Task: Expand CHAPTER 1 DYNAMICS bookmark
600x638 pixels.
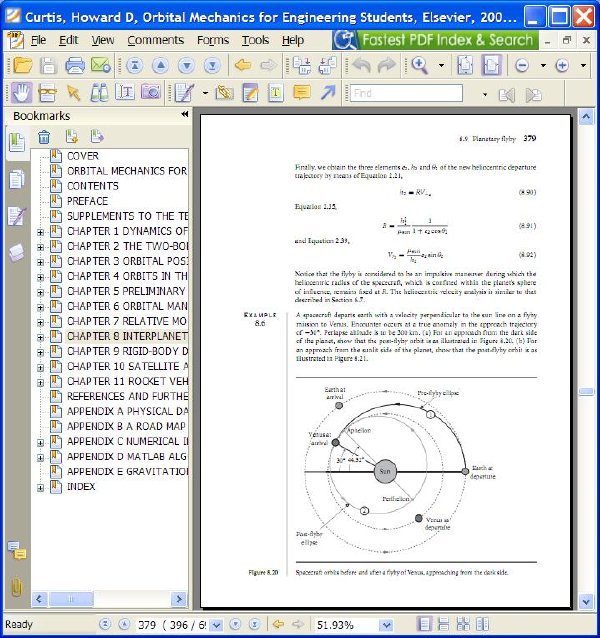Action: [40, 232]
